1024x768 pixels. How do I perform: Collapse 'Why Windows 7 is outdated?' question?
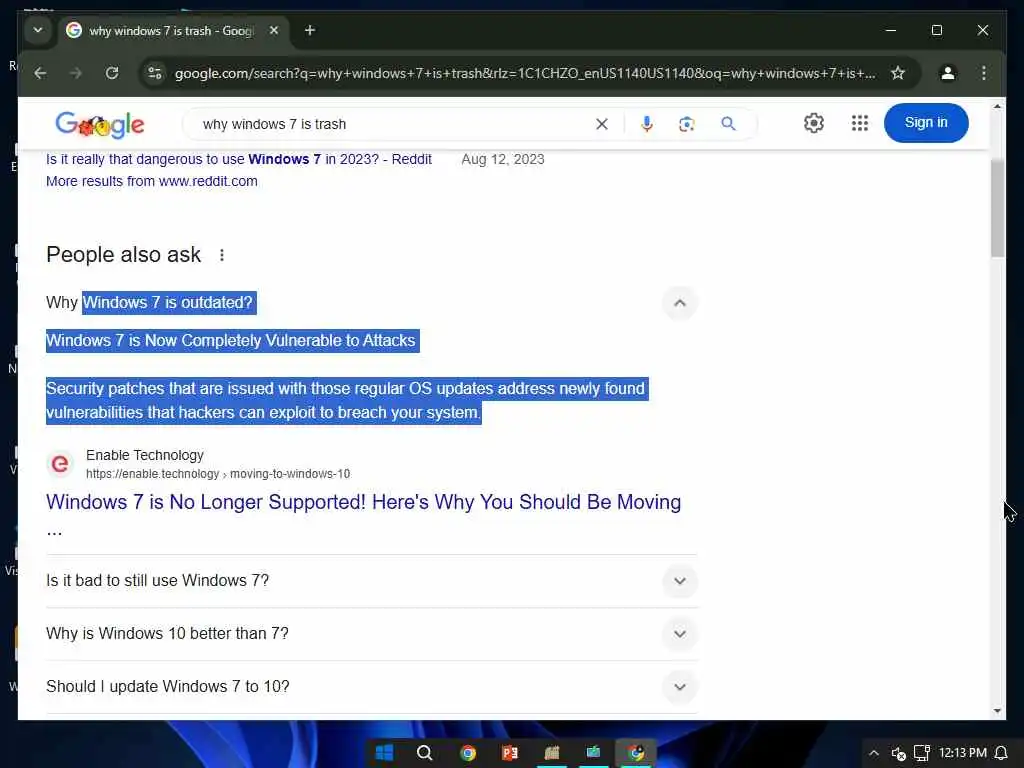pyautogui.click(x=680, y=303)
